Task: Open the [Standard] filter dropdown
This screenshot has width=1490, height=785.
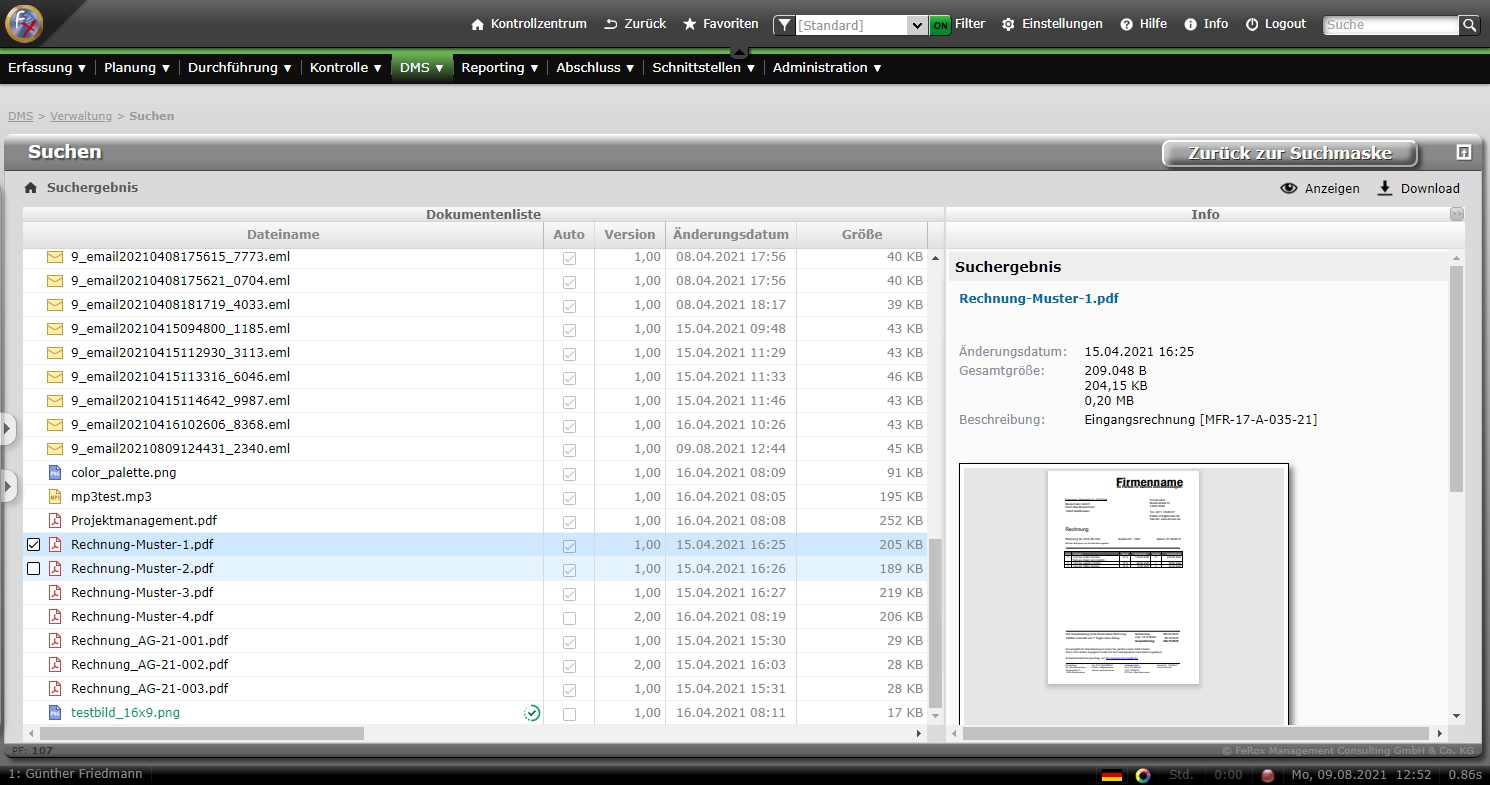Action: pyautogui.click(x=917, y=25)
